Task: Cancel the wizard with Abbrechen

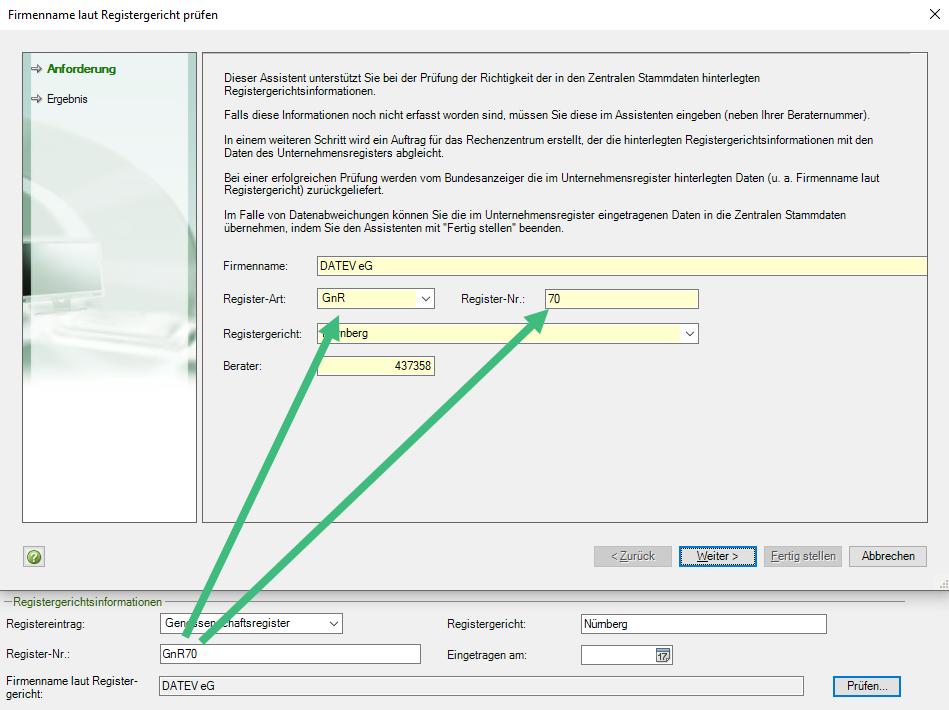Action: [x=887, y=556]
